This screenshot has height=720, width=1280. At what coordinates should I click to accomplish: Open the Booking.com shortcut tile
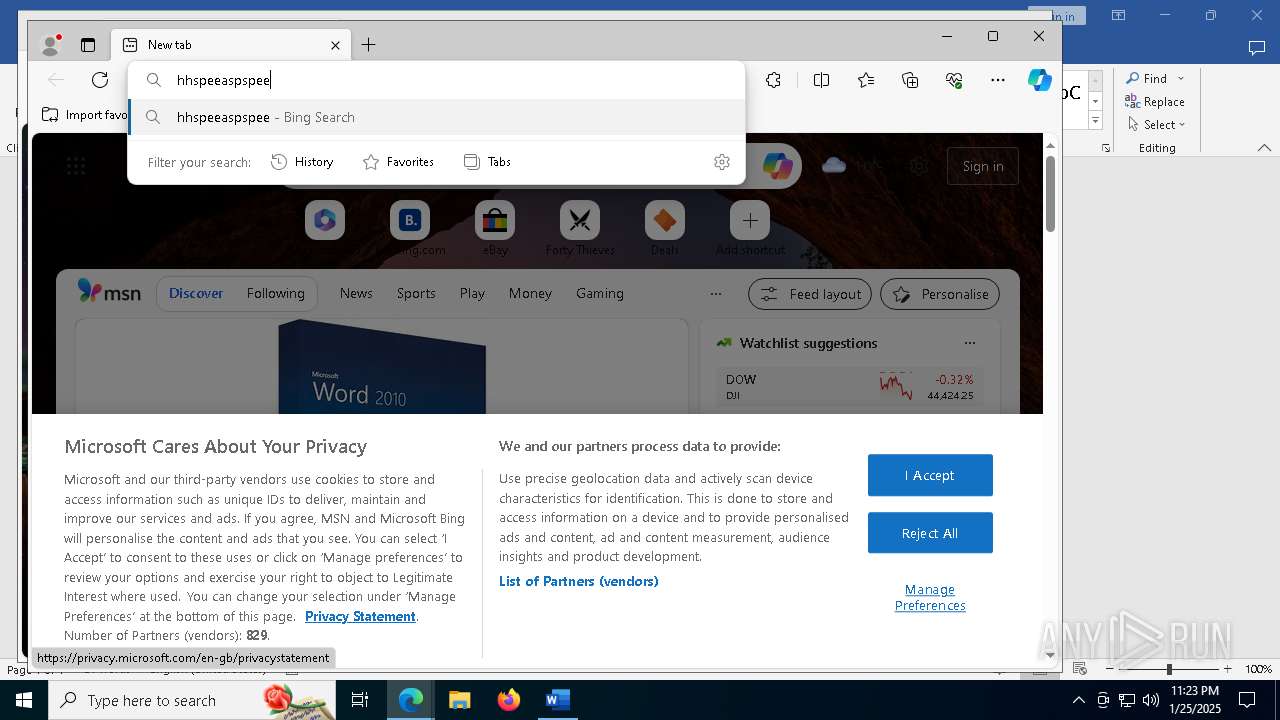coord(410,221)
